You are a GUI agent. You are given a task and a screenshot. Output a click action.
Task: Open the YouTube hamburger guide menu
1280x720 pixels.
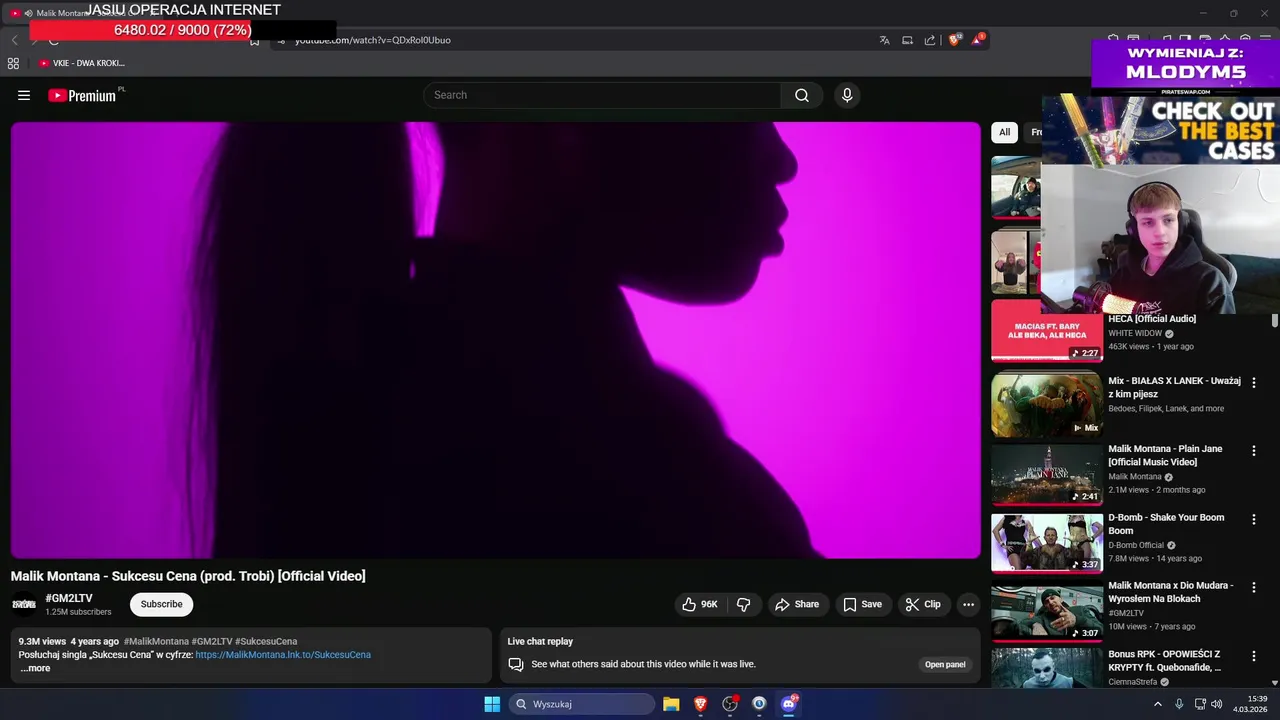click(24, 95)
